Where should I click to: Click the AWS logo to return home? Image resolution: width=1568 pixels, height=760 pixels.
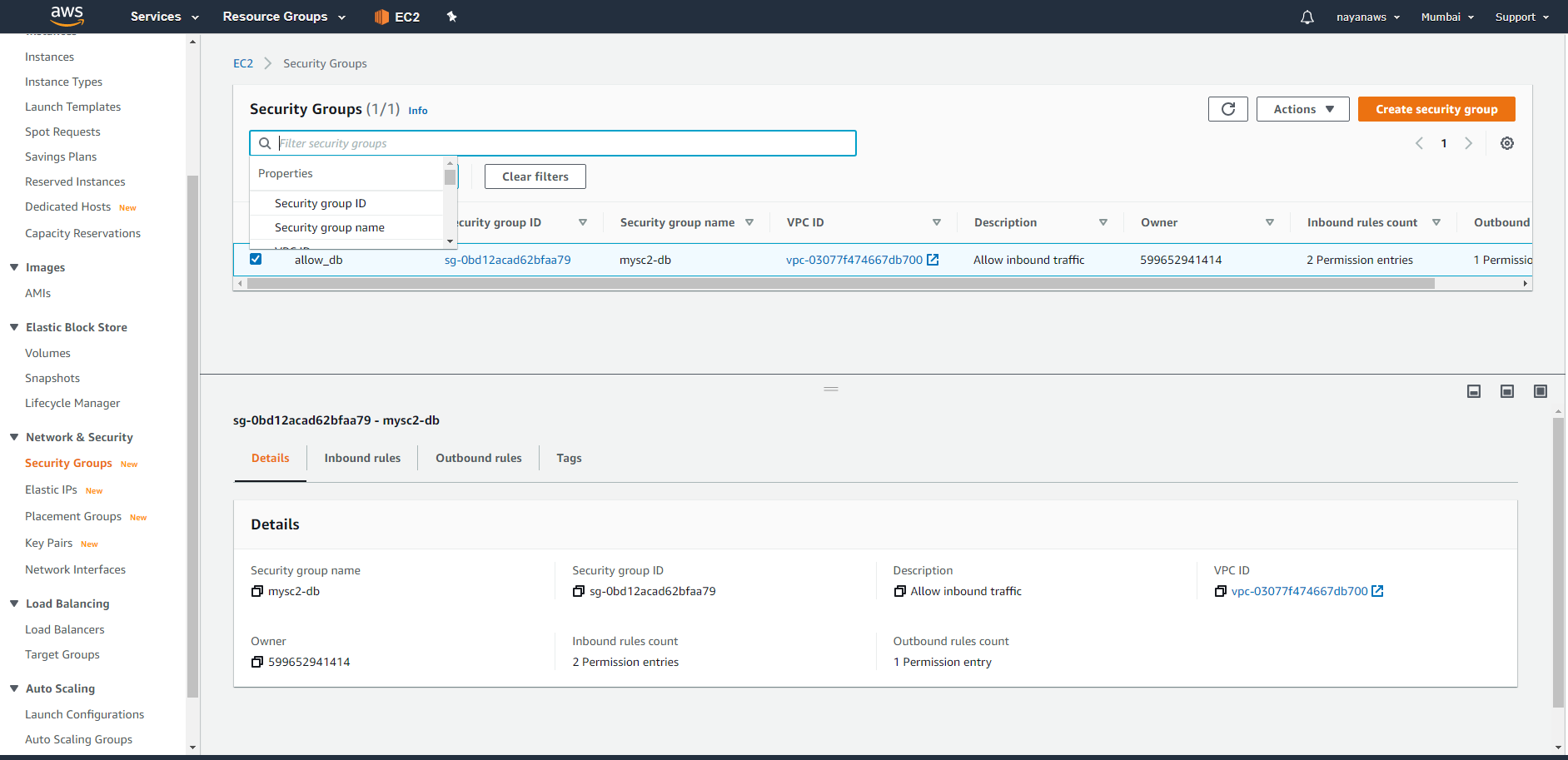(67, 17)
